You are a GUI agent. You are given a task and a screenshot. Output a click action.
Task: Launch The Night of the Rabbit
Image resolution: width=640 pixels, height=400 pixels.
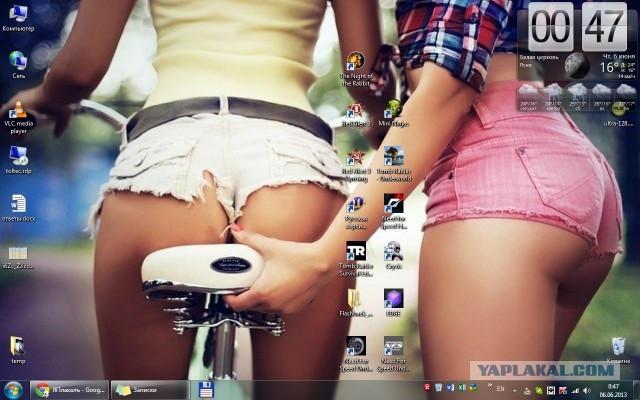(x=356, y=62)
